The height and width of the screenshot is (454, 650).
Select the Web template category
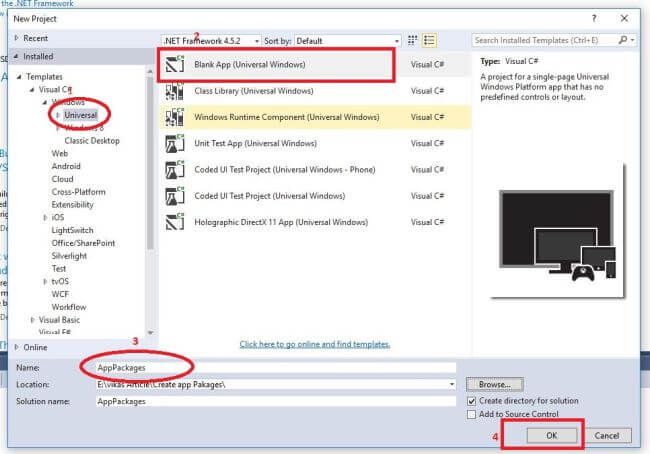pos(60,153)
